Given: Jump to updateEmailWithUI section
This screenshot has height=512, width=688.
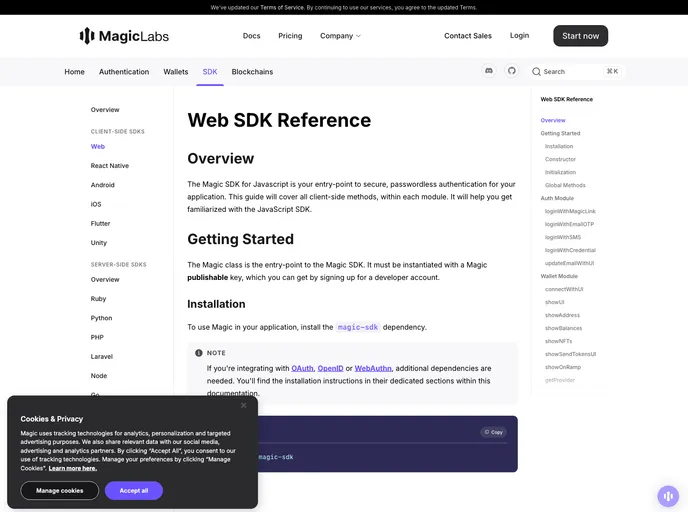Looking at the screenshot, I should tap(570, 263).
